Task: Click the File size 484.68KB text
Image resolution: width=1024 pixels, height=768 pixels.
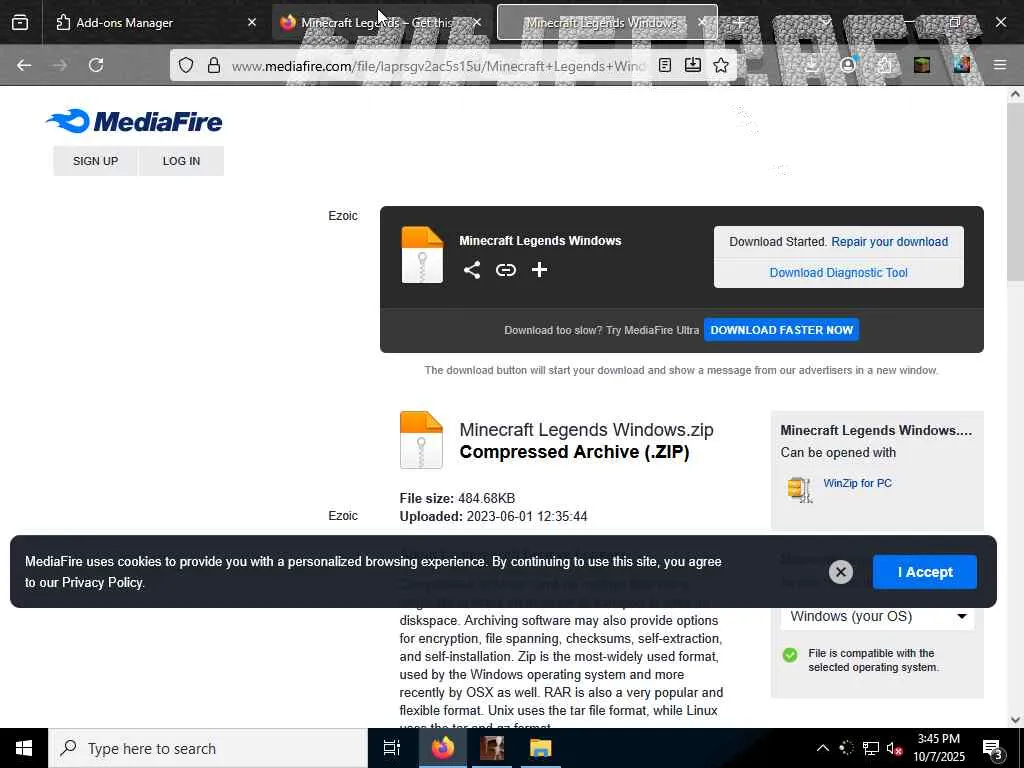Action: coord(457,498)
